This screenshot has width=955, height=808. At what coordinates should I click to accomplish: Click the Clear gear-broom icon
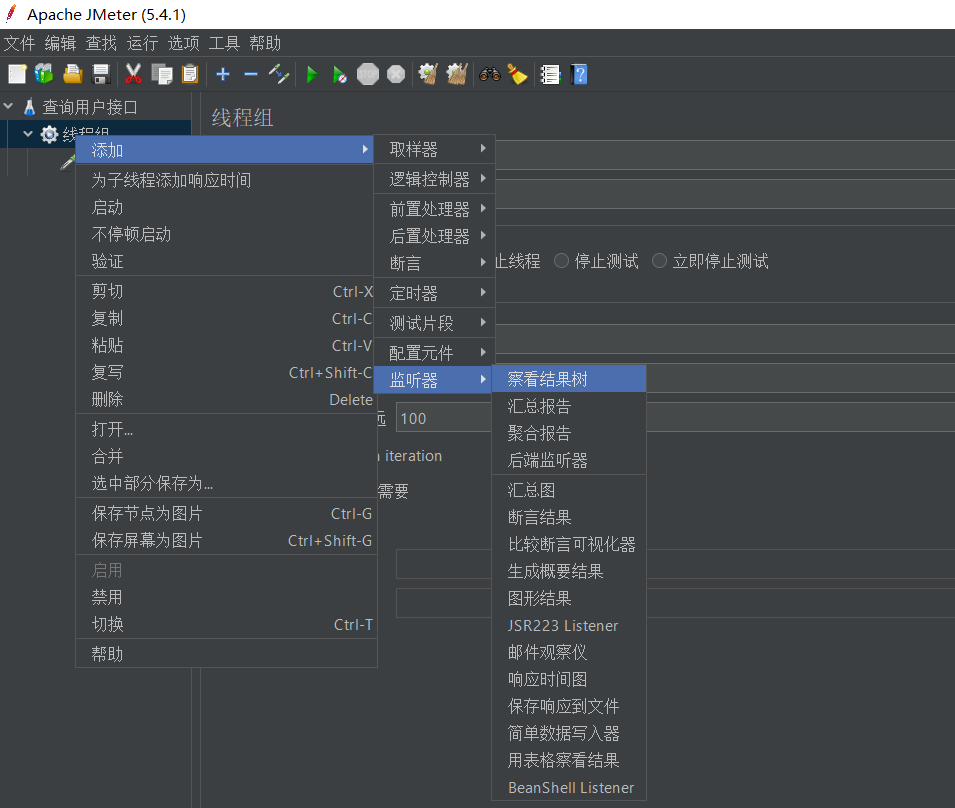click(x=428, y=74)
